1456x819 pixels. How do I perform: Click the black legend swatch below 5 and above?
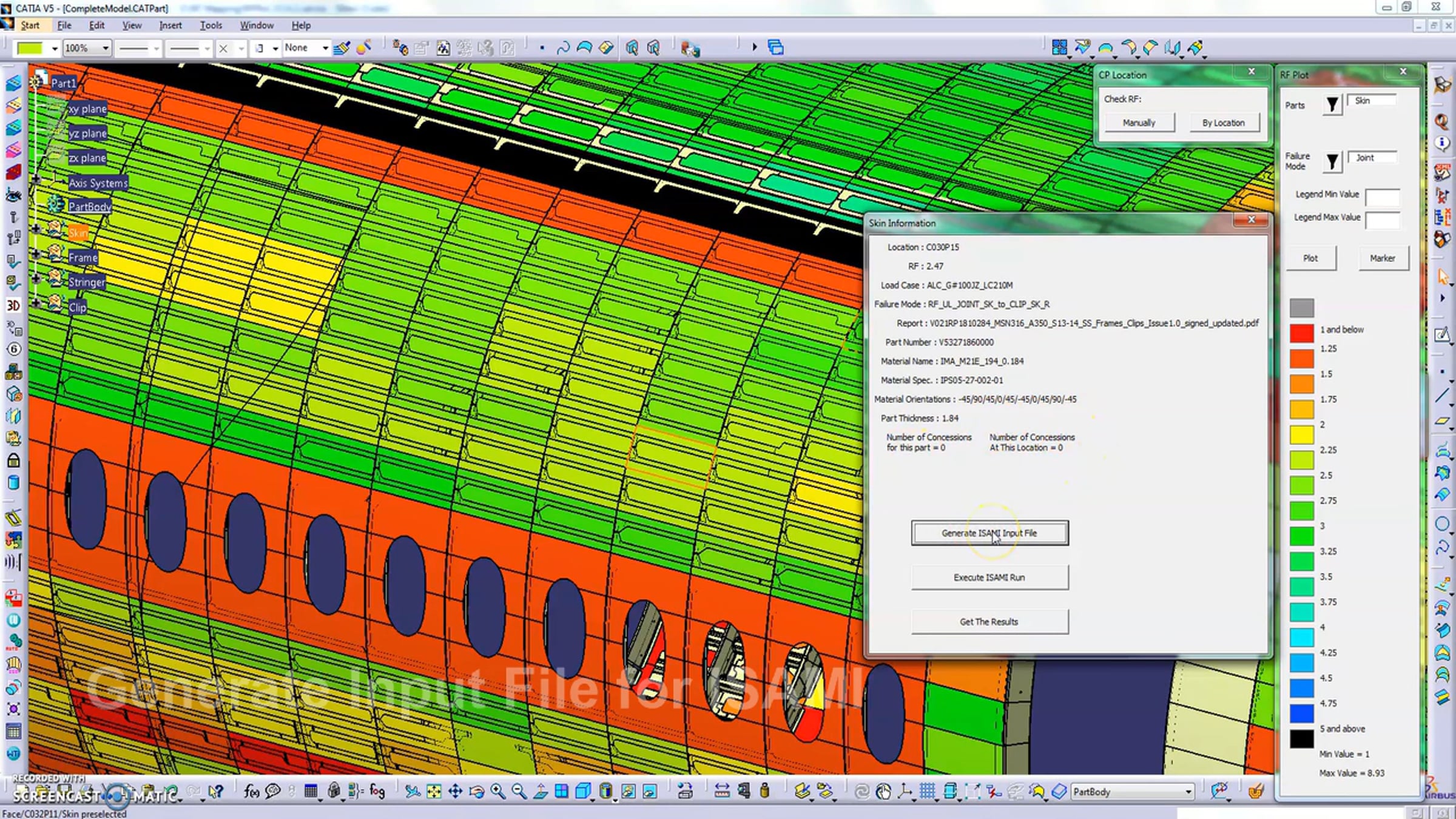point(1302,739)
